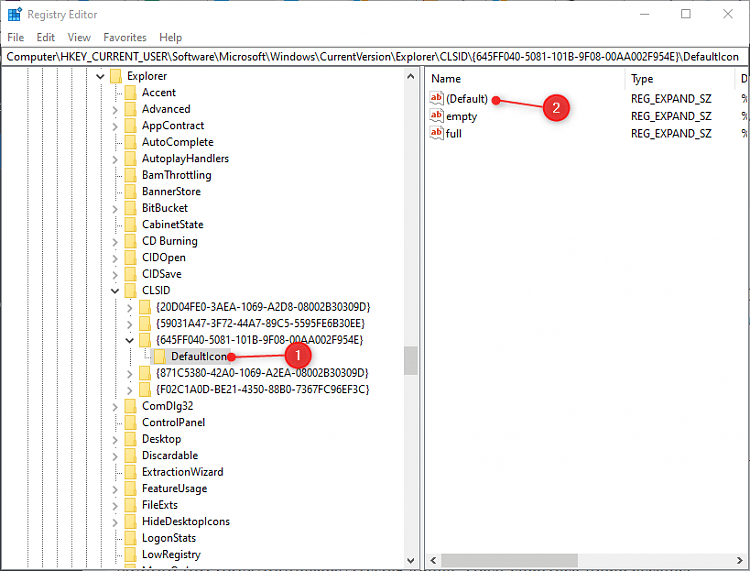Select the full value entry
This screenshot has height=571, width=750.
point(453,133)
